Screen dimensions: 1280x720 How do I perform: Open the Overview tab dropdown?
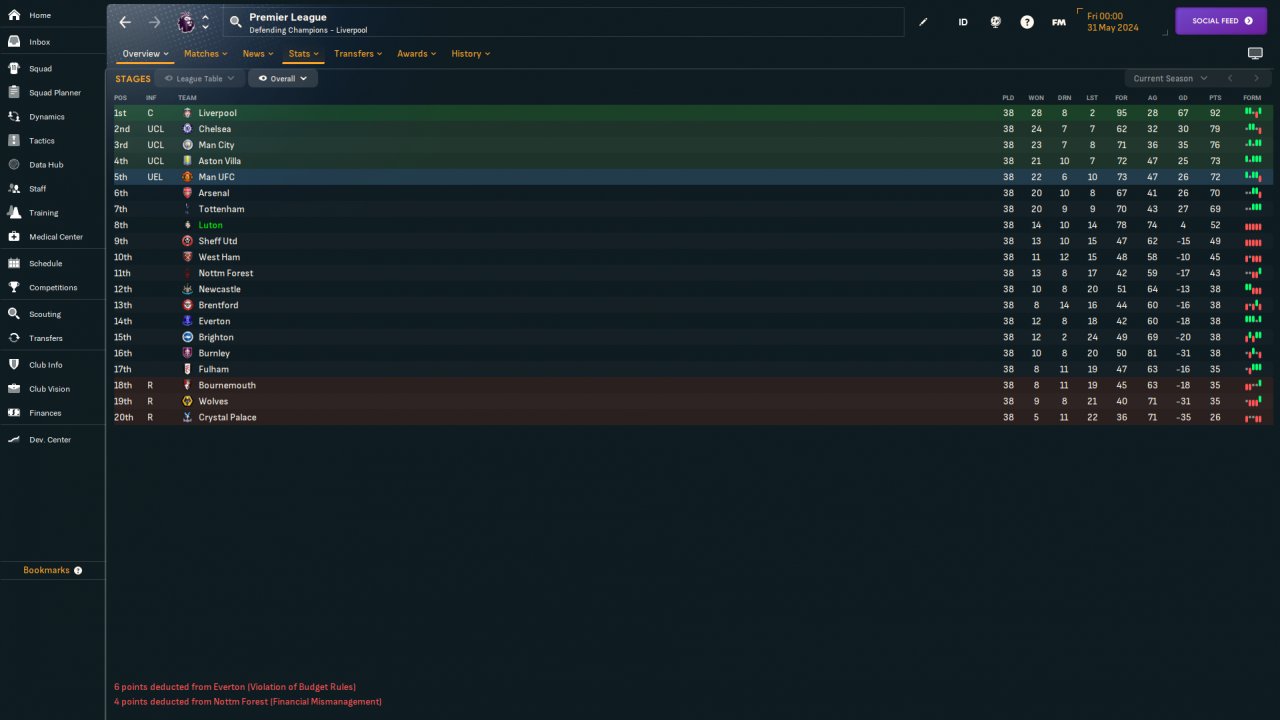coord(146,54)
